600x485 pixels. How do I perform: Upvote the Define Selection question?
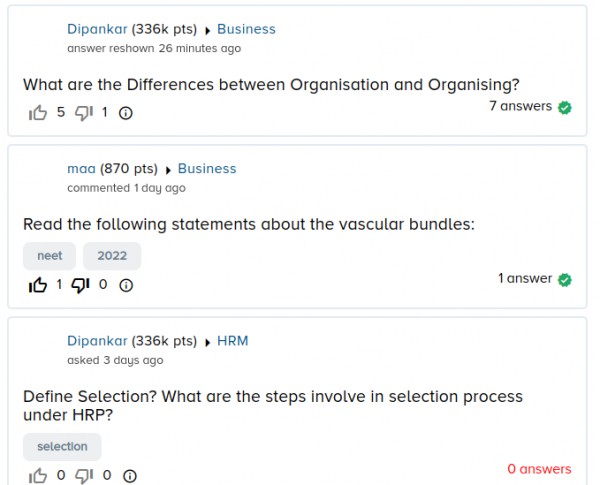(38, 476)
